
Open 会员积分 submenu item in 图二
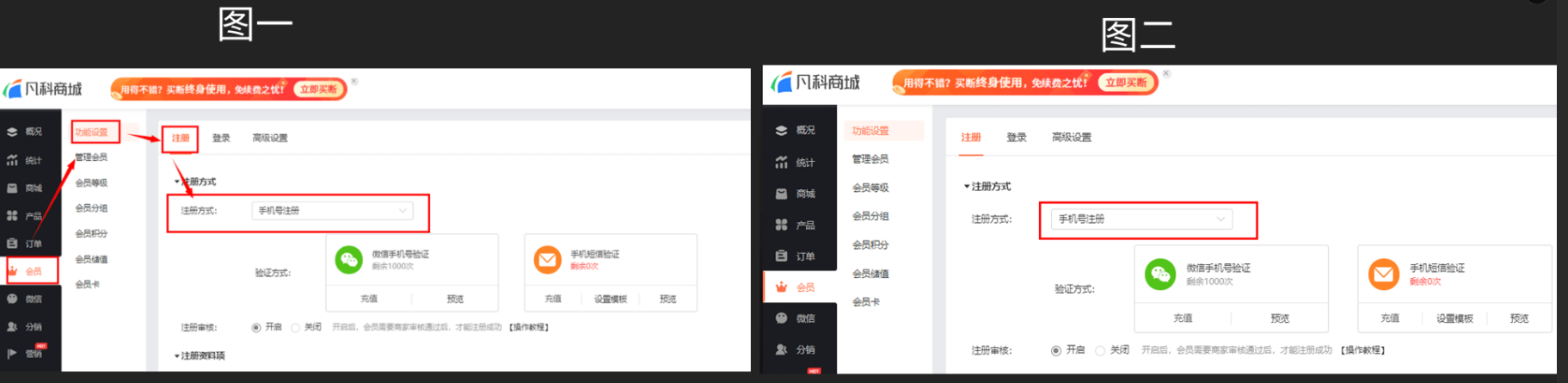tap(870, 245)
